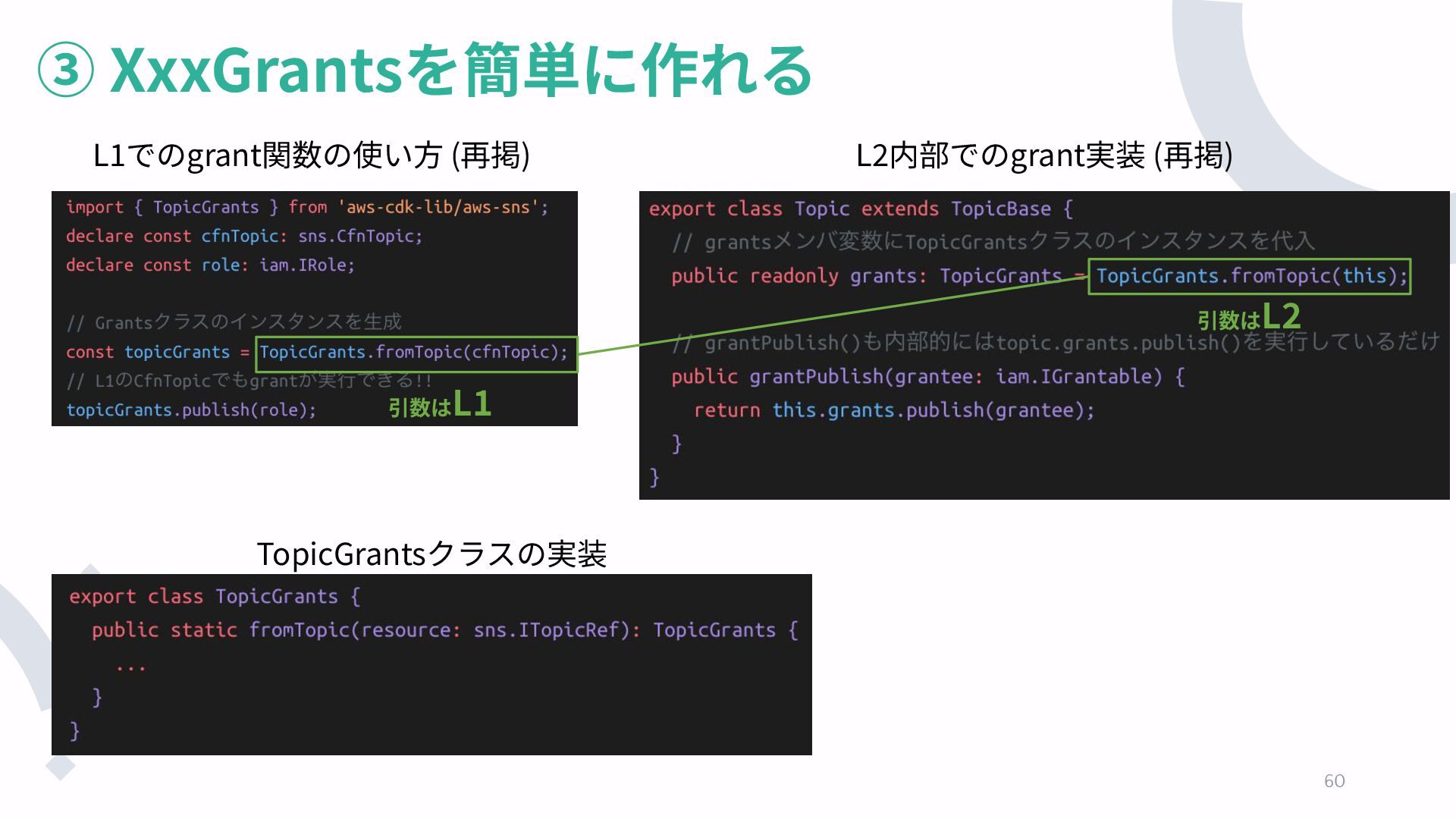1456x819 pixels.
Task: Click heading L1でのgrant関数の使い方 (再掲)
Action: click(x=311, y=155)
